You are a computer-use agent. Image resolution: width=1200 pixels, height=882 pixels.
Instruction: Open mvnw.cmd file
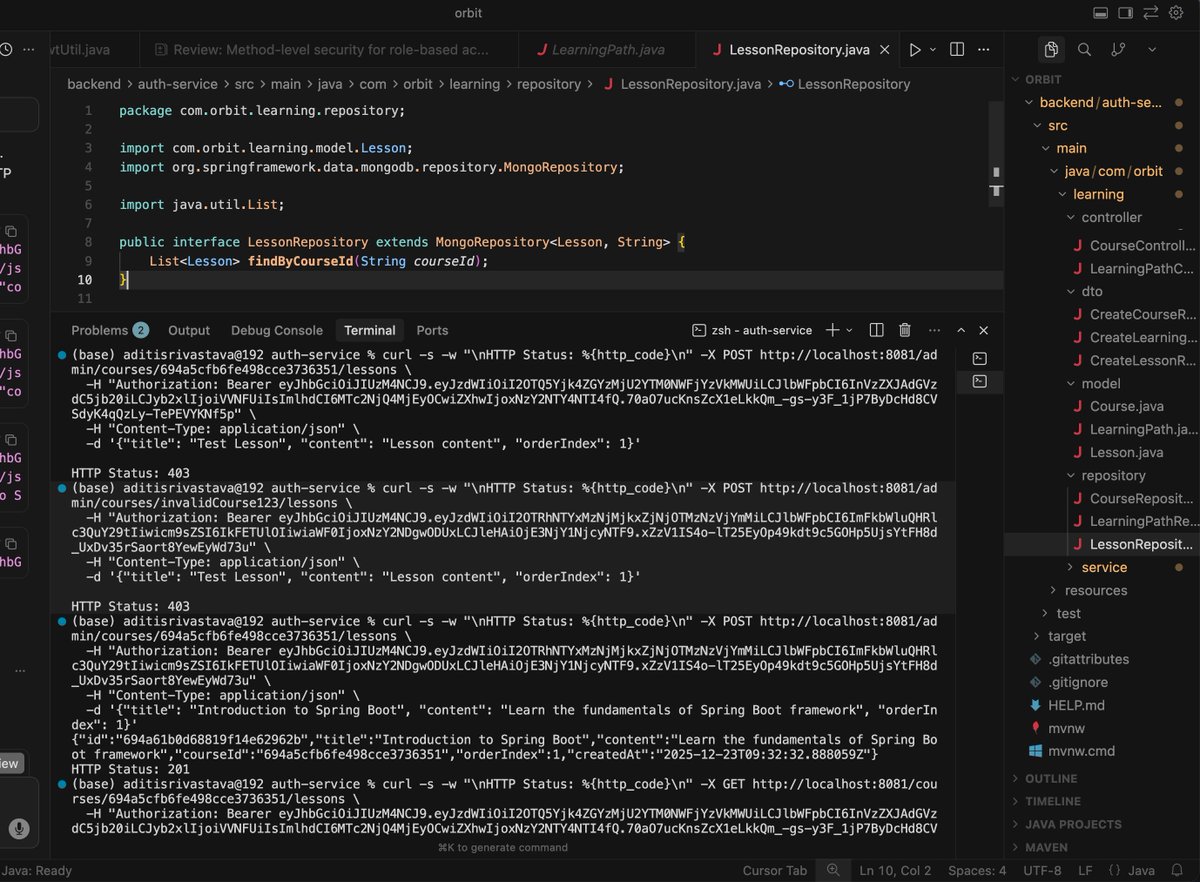click(x=1081, y=751)
